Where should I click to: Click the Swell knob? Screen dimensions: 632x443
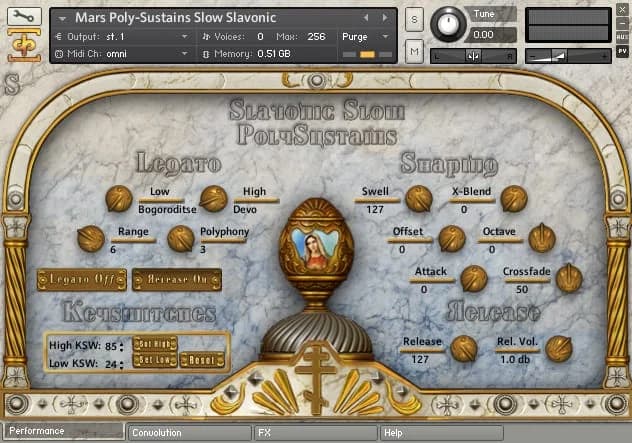pos(419,199)
